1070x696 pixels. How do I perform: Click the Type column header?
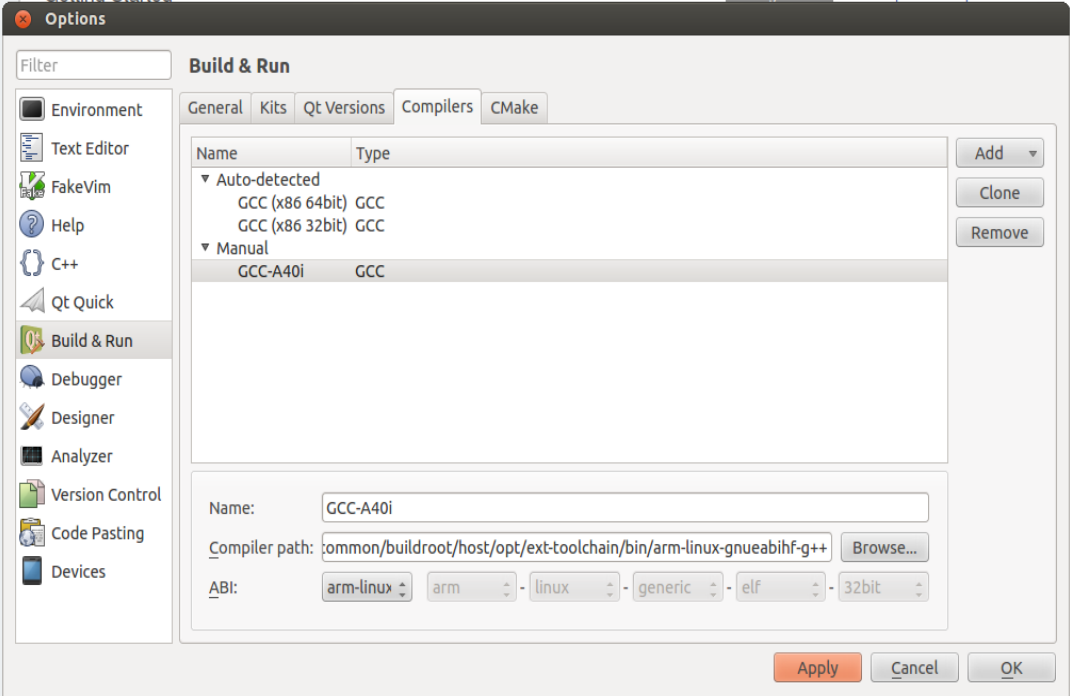coord(649,154)
